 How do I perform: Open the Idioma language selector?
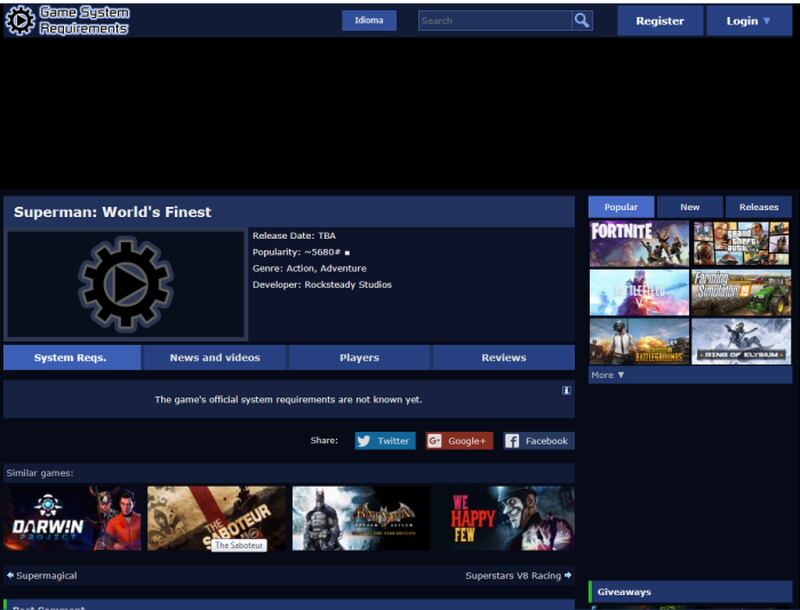point(369,20)
